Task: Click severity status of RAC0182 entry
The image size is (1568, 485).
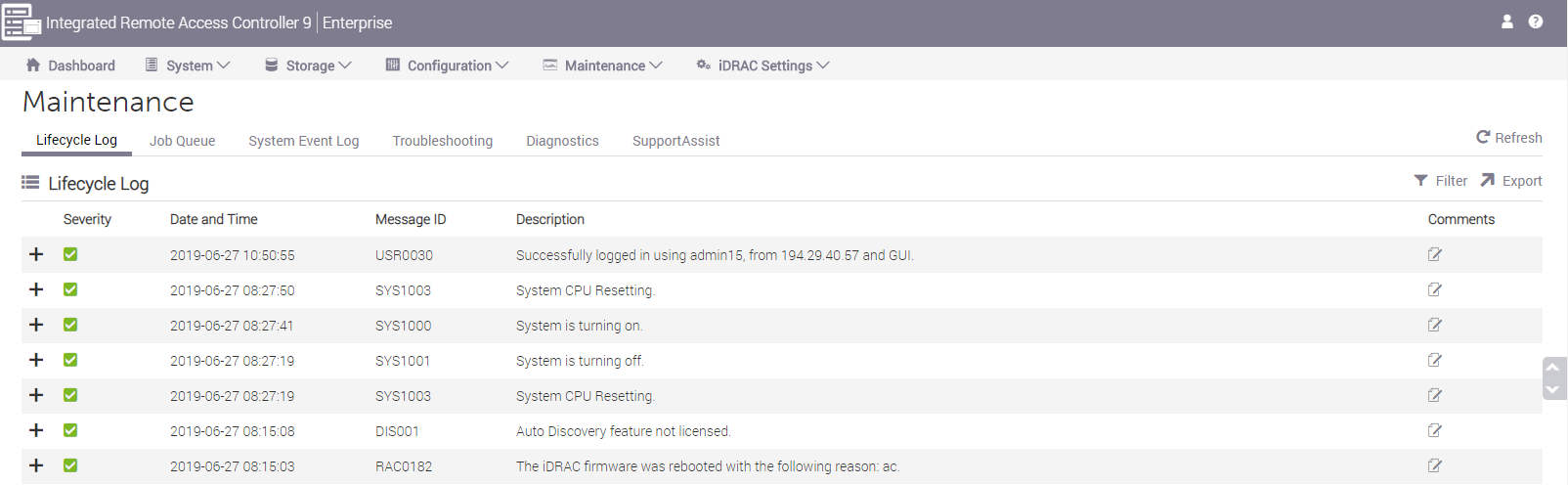Action: (70, 465)
